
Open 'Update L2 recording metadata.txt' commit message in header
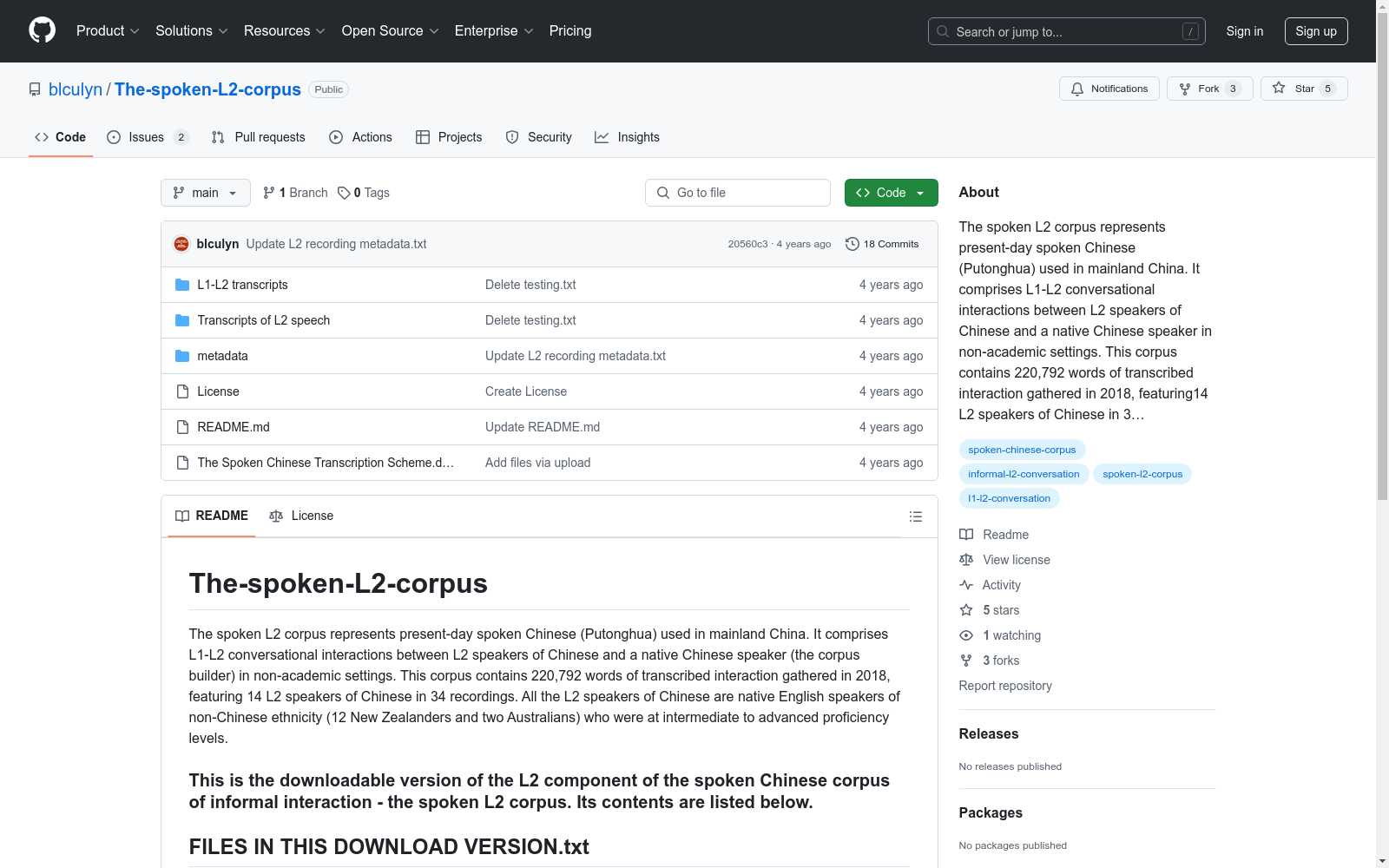336,244
